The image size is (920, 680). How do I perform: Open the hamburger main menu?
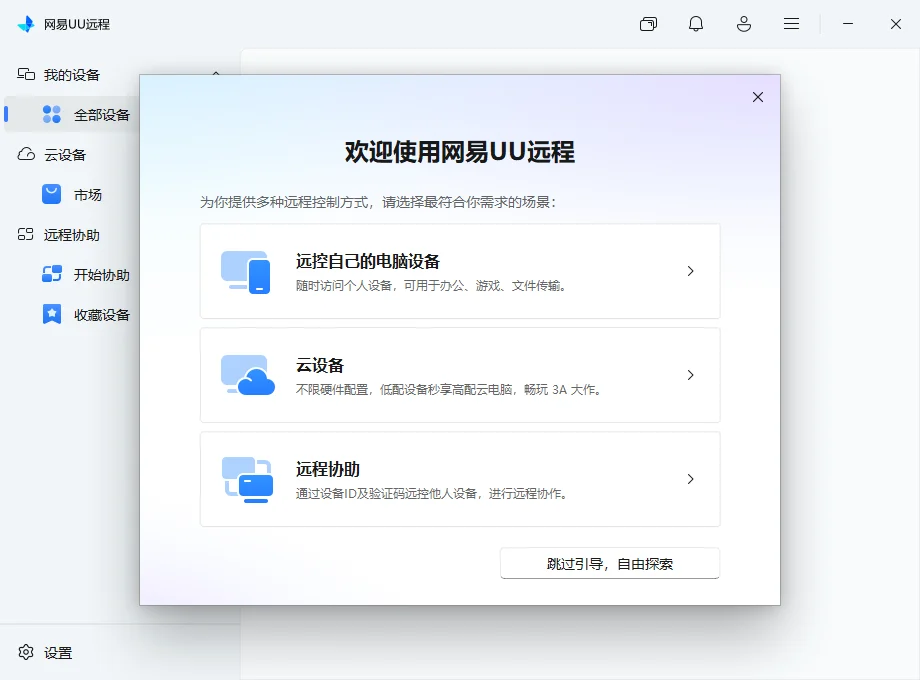(792, 24)
